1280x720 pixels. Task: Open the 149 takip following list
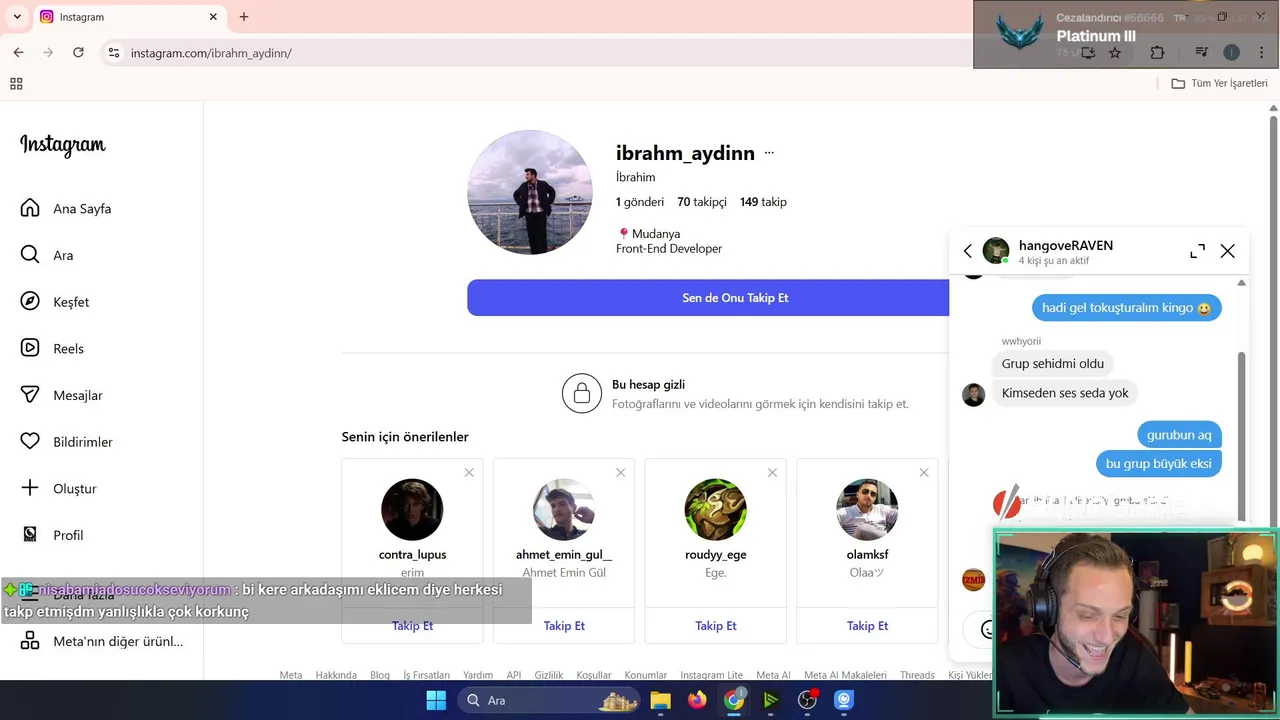point(763,202)
